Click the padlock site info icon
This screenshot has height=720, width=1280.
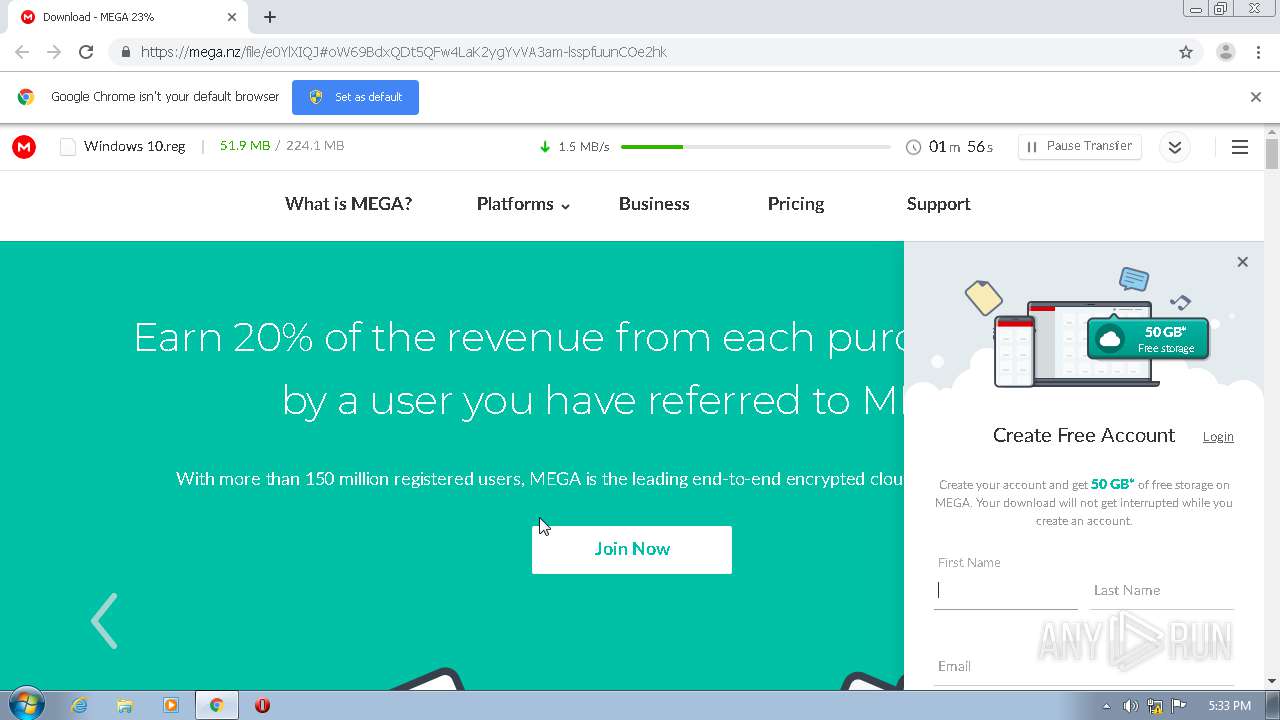pos(125,52)
